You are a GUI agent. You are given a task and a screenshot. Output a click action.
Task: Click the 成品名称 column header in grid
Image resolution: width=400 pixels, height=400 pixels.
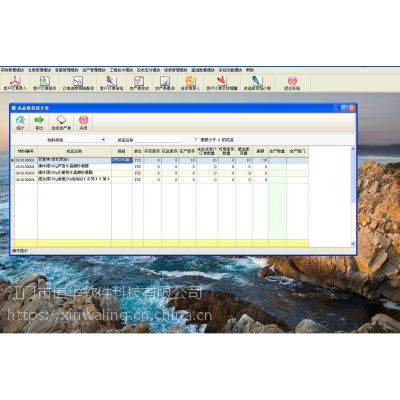point(74,151)
